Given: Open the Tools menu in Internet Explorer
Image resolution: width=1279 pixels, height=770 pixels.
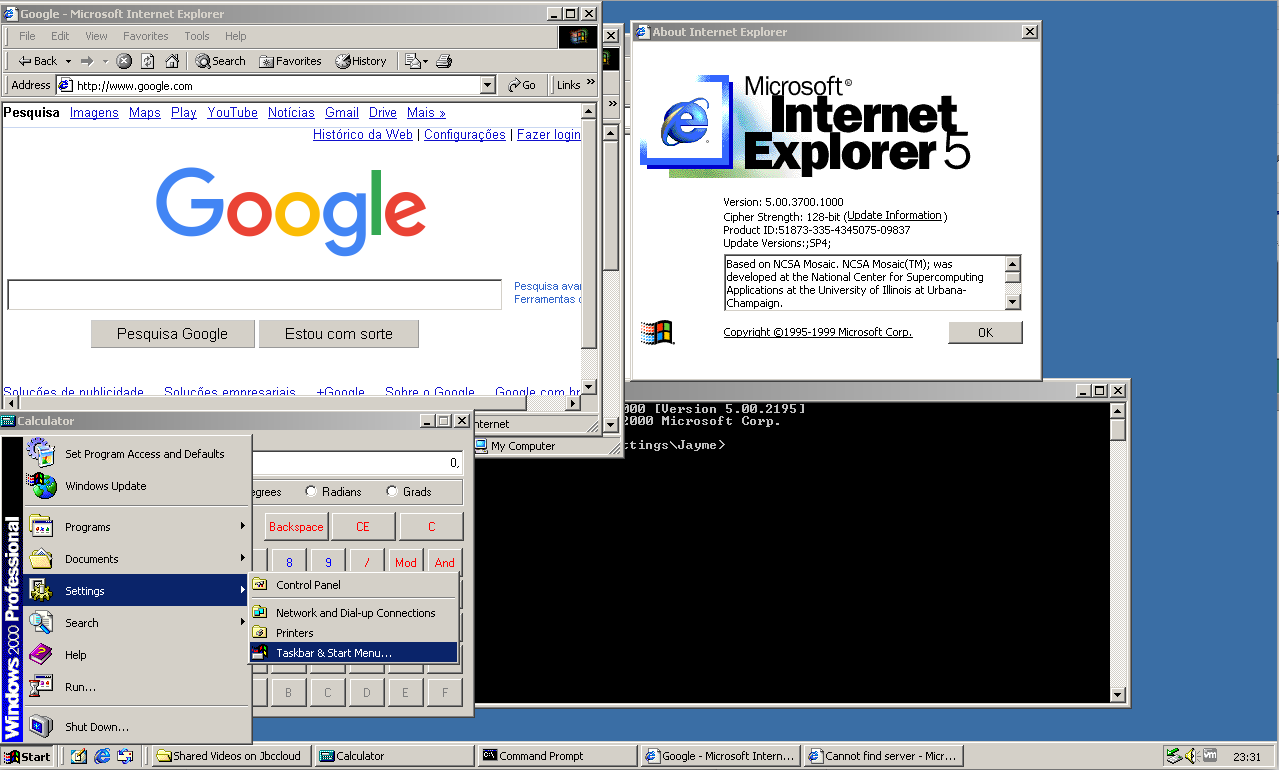Looking at the screenshot, I should click(x=197, y=36).
